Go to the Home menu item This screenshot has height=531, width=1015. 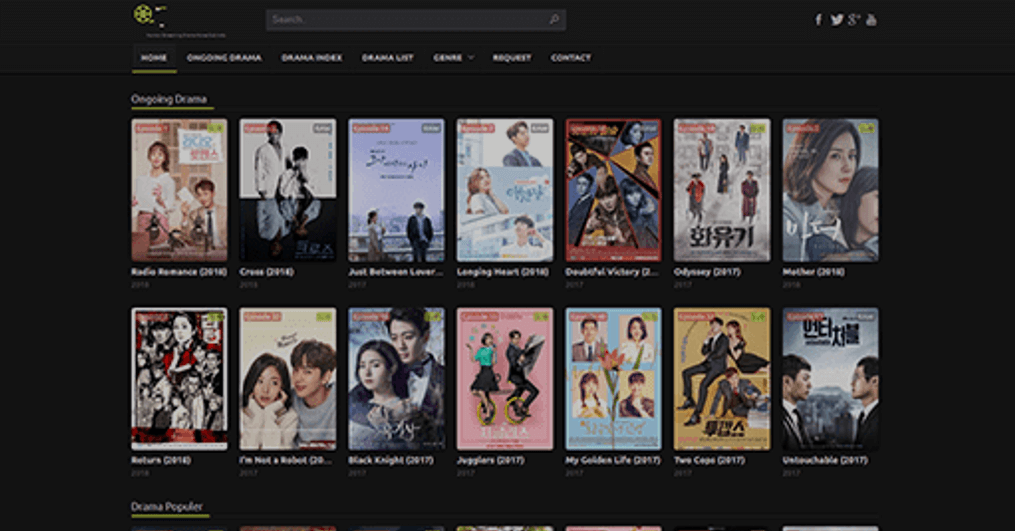coord(154,58)
